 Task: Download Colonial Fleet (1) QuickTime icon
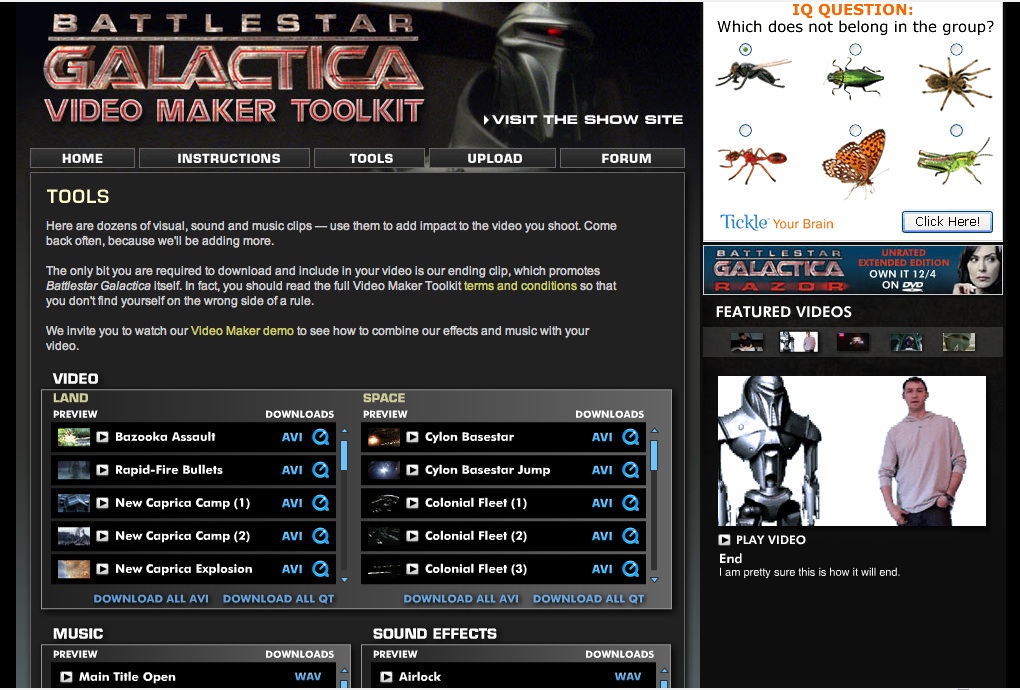pos(630,503)
